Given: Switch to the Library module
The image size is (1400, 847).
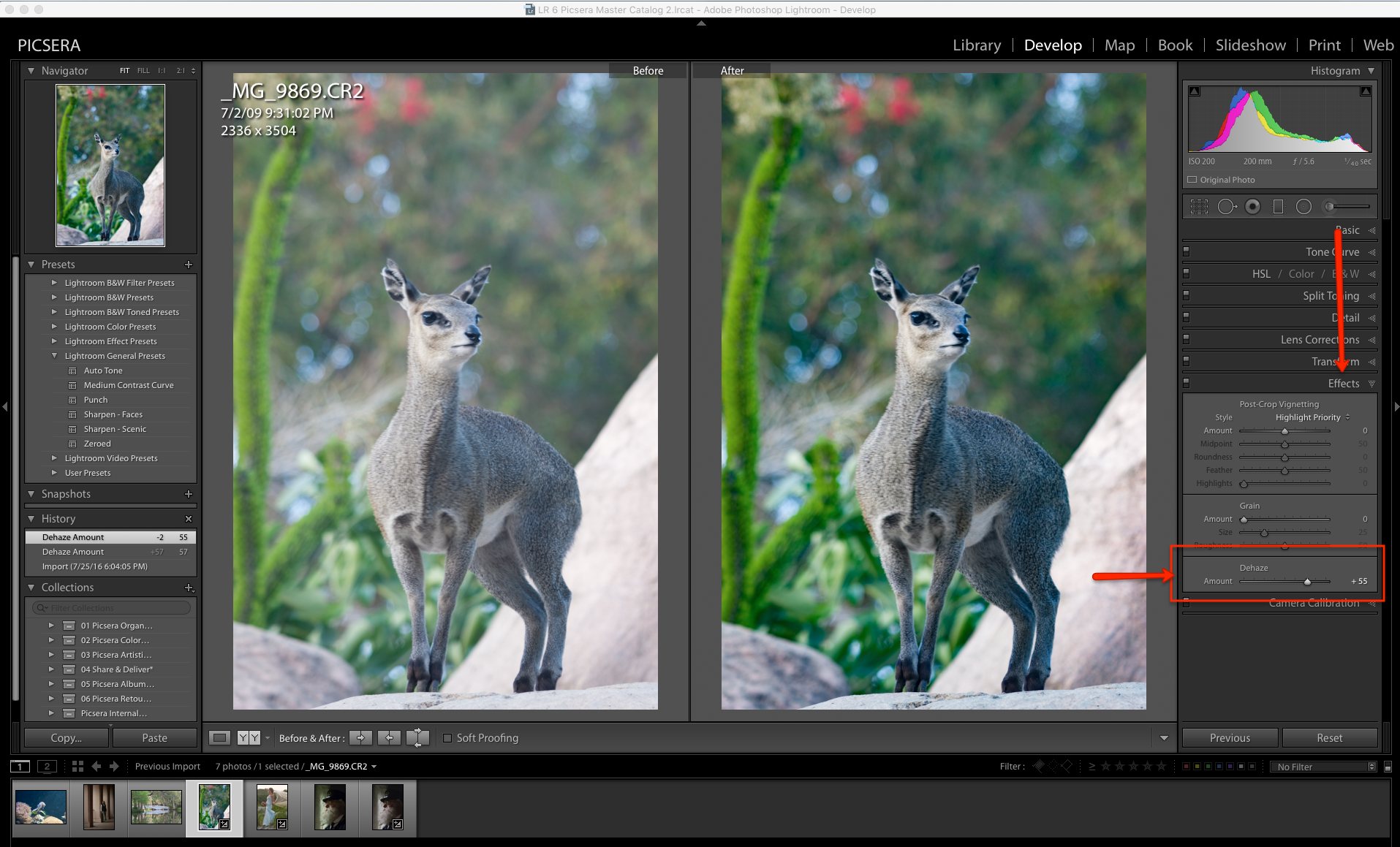Looking at the screenshot, I should click(976, 45).
